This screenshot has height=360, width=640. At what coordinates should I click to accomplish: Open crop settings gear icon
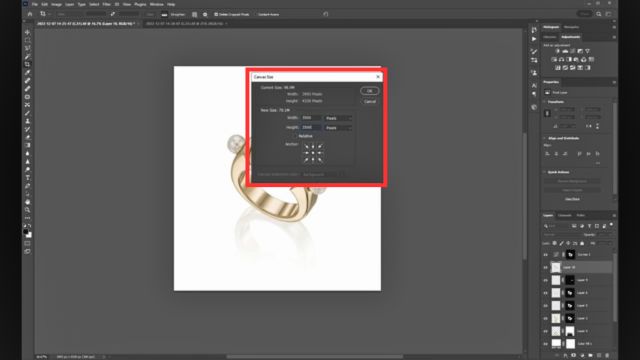click(205, 14)
